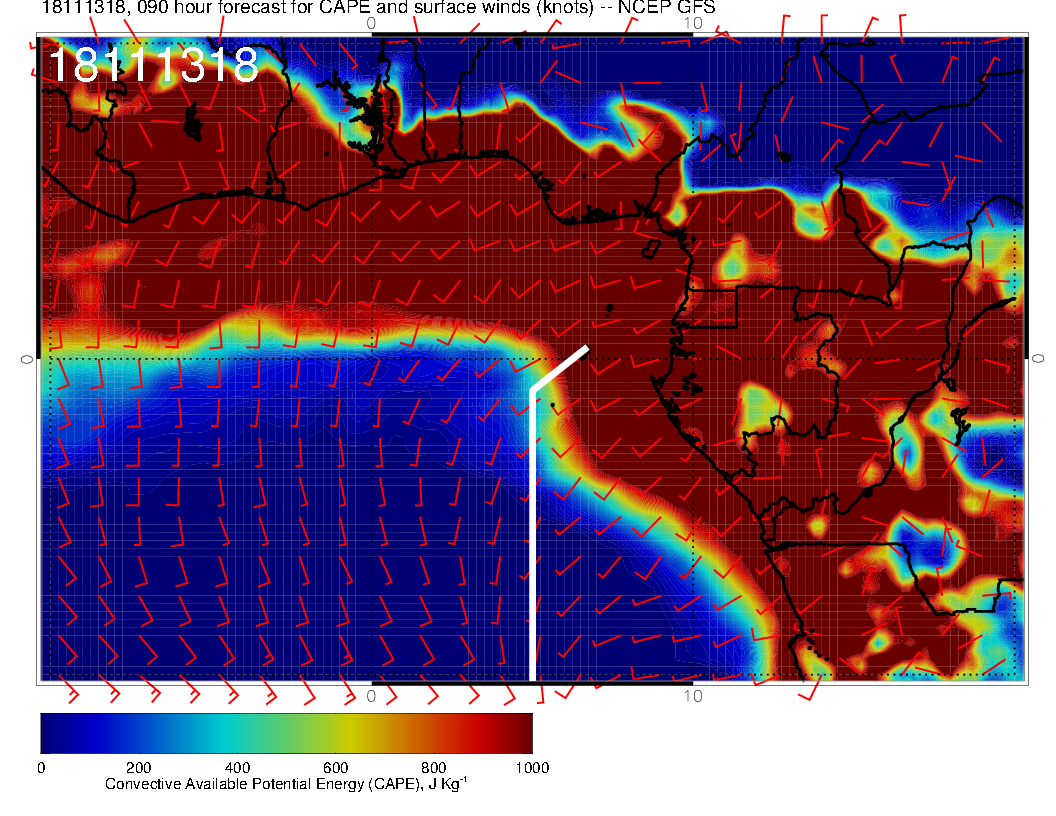Click the "200" tick label under the colorbar
Screen dimensions: 1056x816
click(139, 768)
